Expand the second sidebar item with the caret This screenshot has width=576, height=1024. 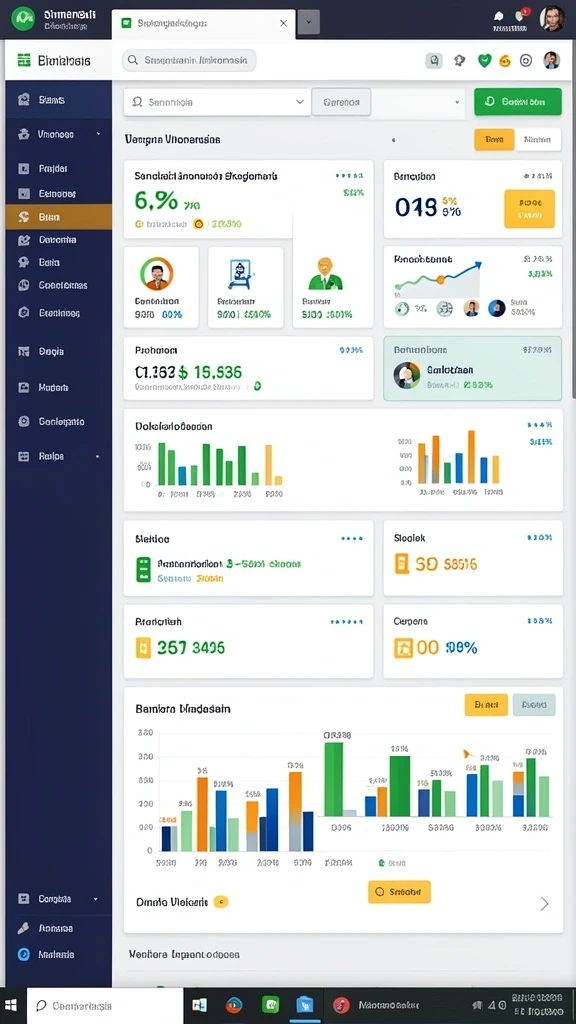(x=58, y=135)
